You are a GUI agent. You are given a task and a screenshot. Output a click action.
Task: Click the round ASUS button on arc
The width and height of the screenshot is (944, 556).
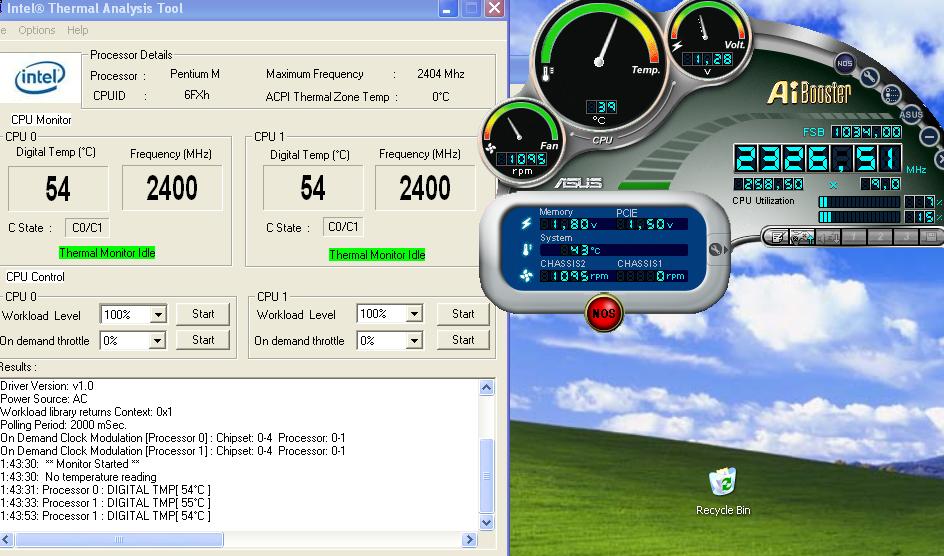911,114
